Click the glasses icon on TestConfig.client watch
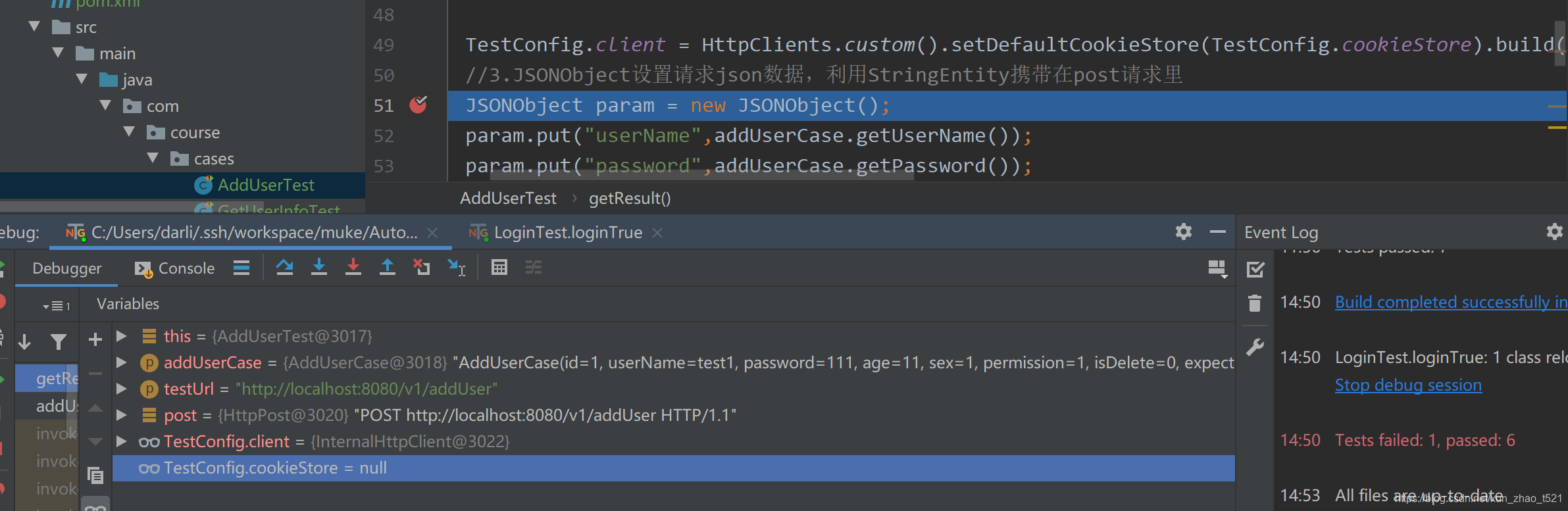 click(x=149, y=442)
